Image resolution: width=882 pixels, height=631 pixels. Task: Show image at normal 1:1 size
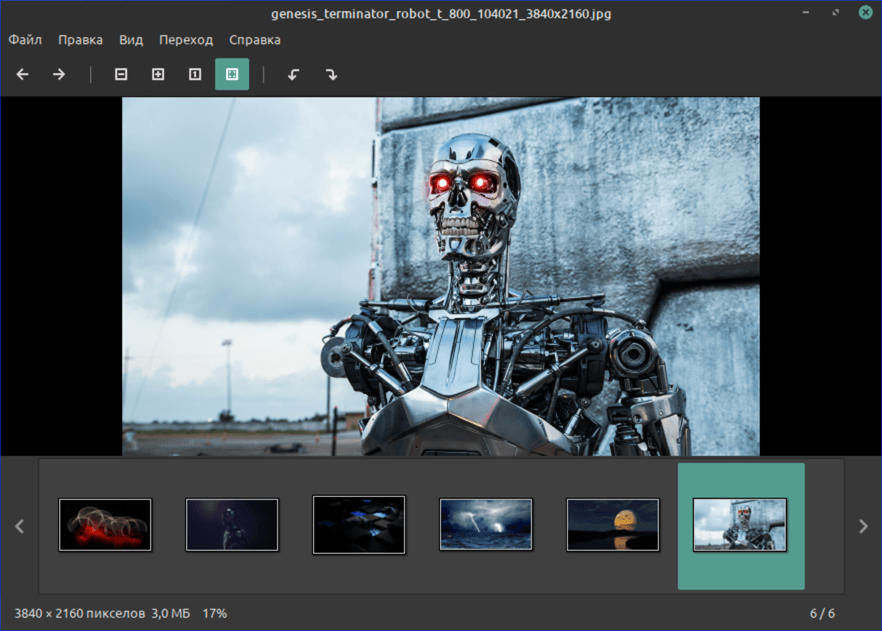click(x=195, y=74)
